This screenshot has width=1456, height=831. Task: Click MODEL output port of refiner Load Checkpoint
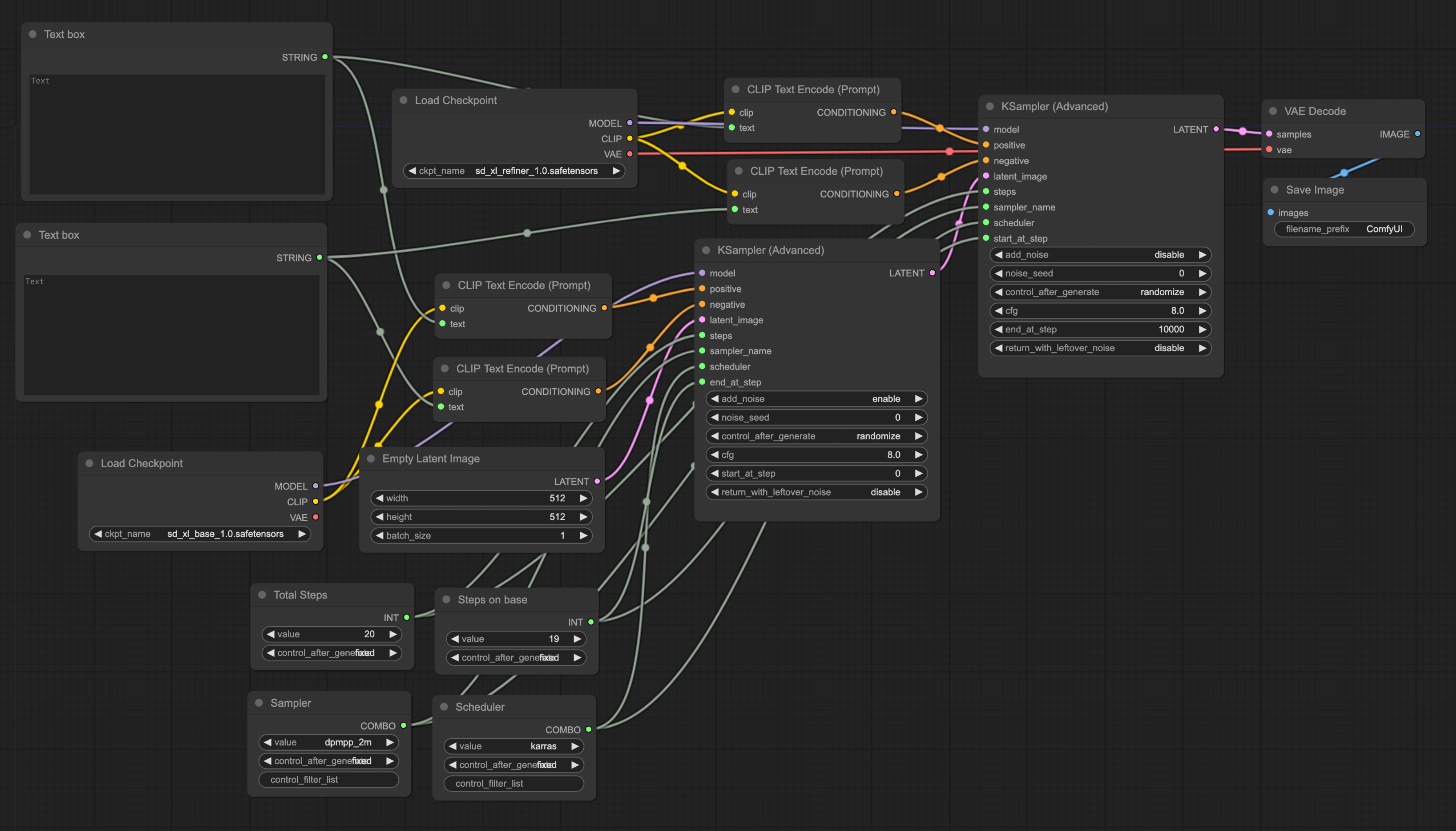tap(630, 123)
